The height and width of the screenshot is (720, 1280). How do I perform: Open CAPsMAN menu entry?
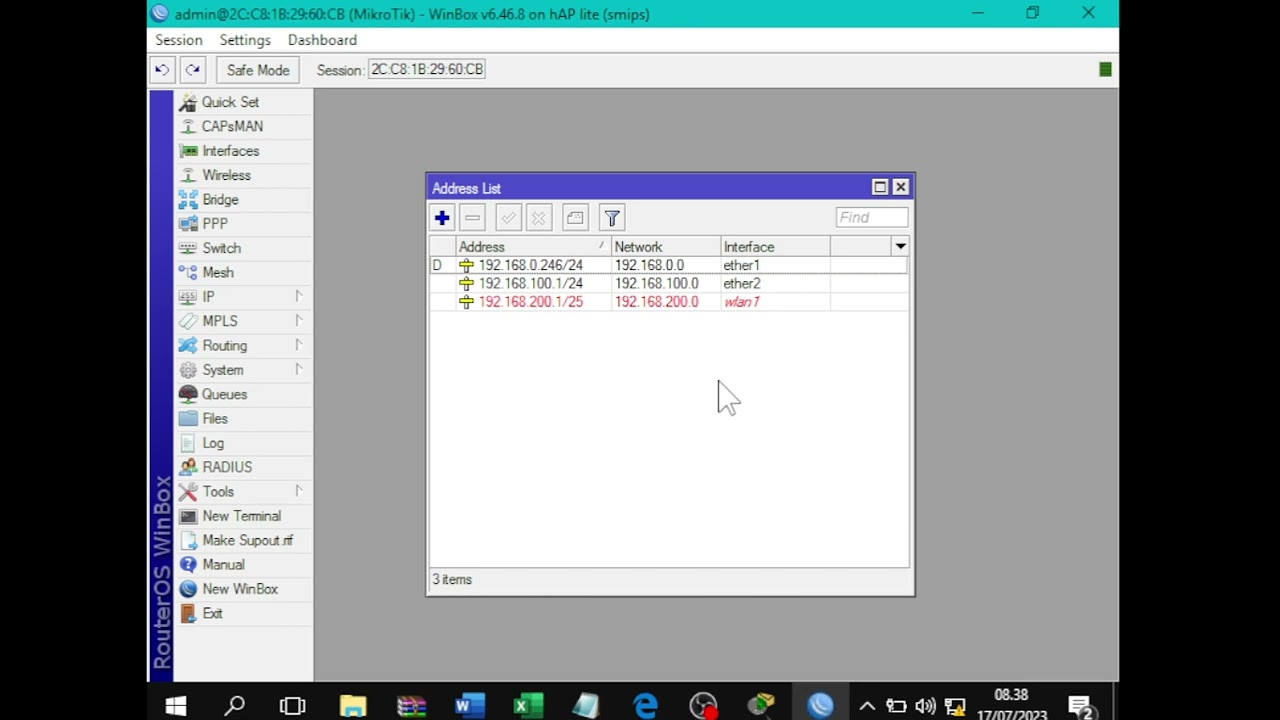coord(232,126)
